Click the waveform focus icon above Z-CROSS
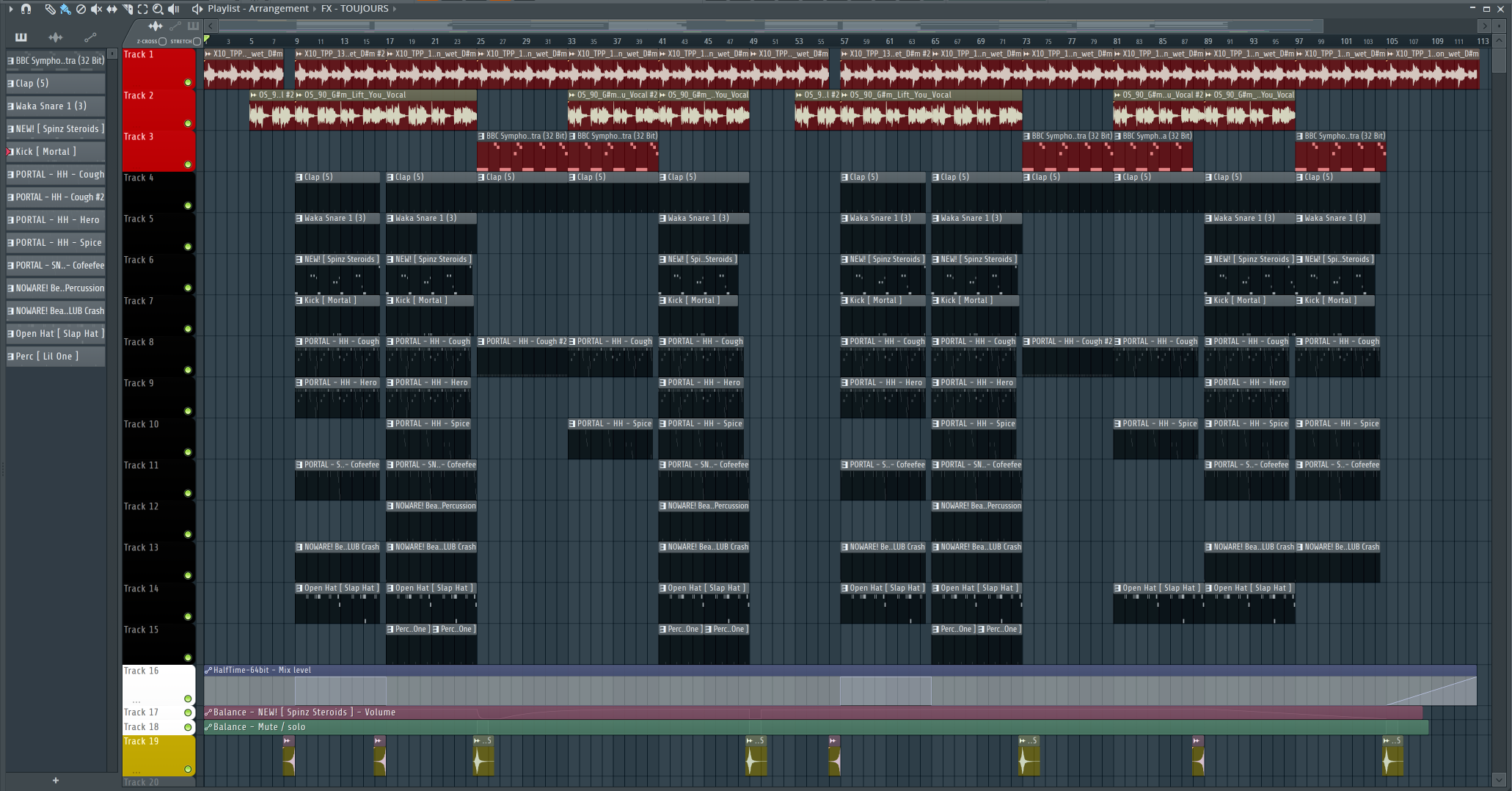 coord(156,26)
